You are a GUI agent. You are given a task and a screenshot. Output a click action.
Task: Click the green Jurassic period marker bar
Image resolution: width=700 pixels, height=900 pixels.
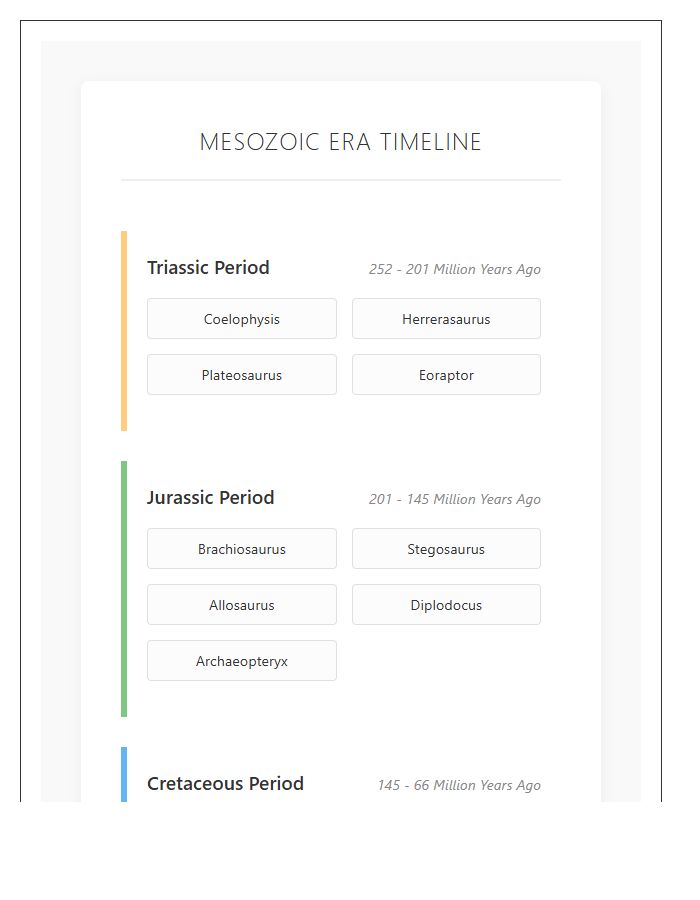coord(123,585)
